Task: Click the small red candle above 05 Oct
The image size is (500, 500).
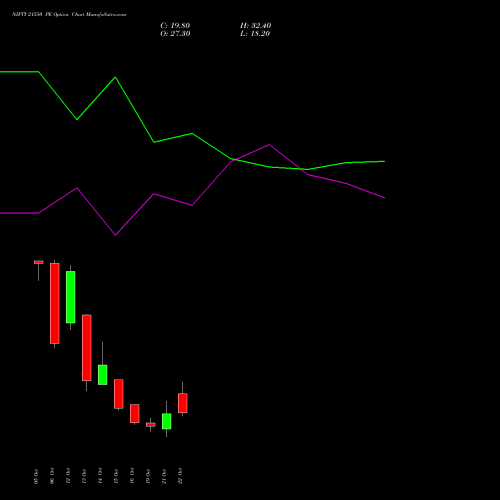Action: point(39,262)
